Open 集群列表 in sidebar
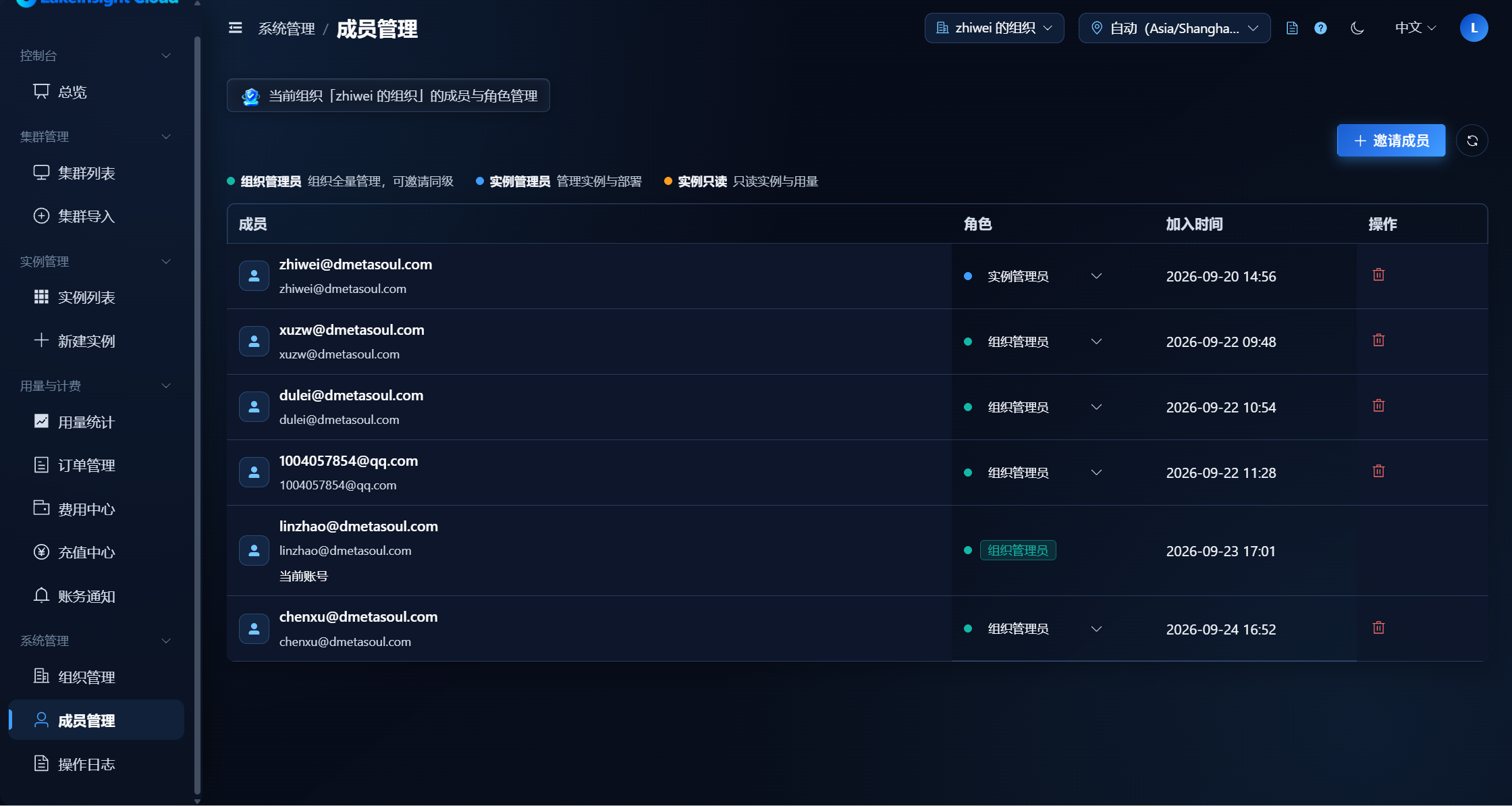Image resolution: width=1512 pixels, height=806 pixels. [x=96, y=173]
